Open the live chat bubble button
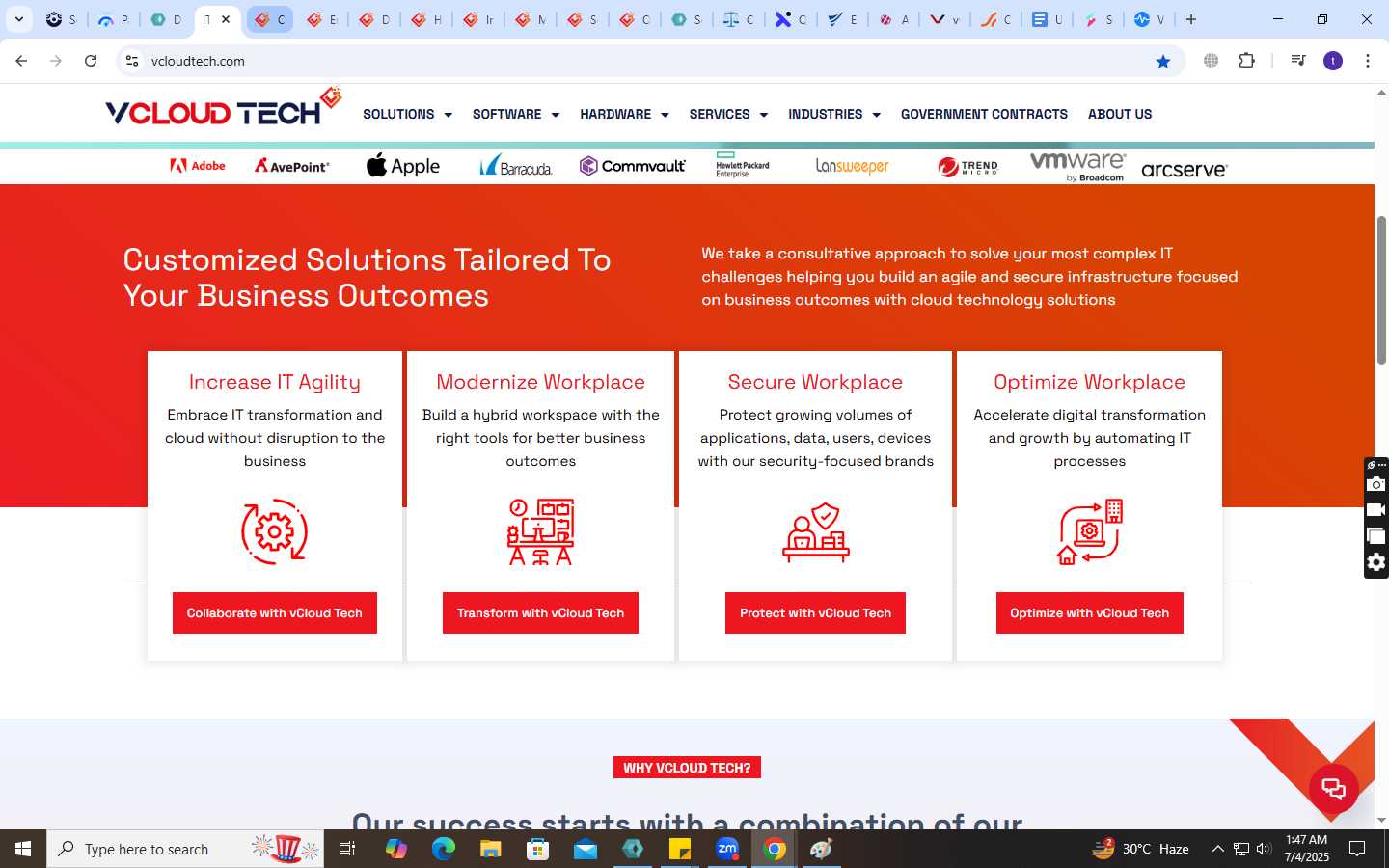The width and height of the screenshot is (1389, 868). (1334, 789)
